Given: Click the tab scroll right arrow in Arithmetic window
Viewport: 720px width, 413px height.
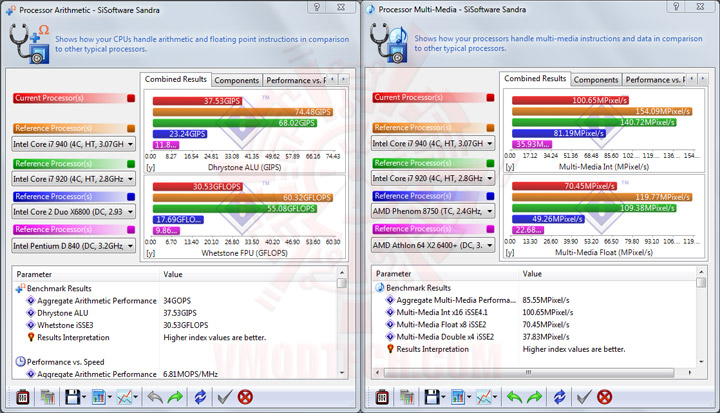Looking at the screenshot, I should coord(343,79).
